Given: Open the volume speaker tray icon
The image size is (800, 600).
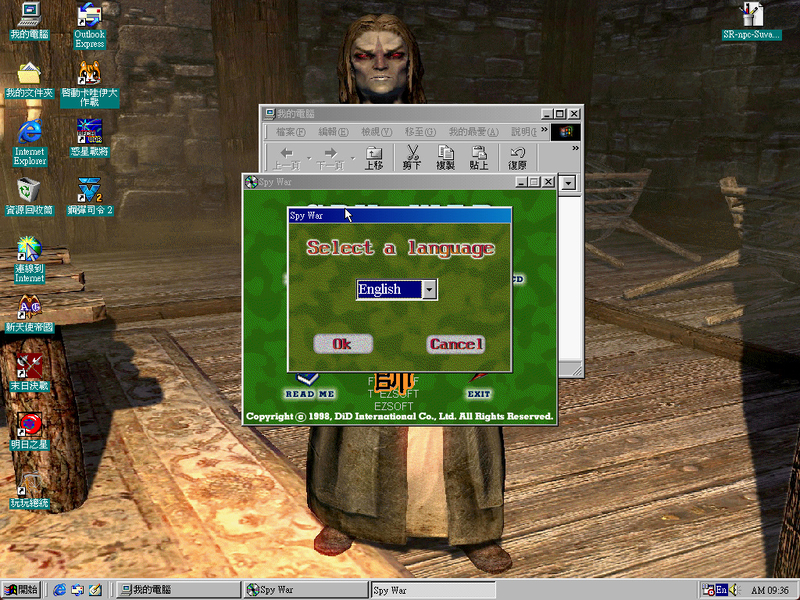Looking at the screenshot, I should click(735, 590).
